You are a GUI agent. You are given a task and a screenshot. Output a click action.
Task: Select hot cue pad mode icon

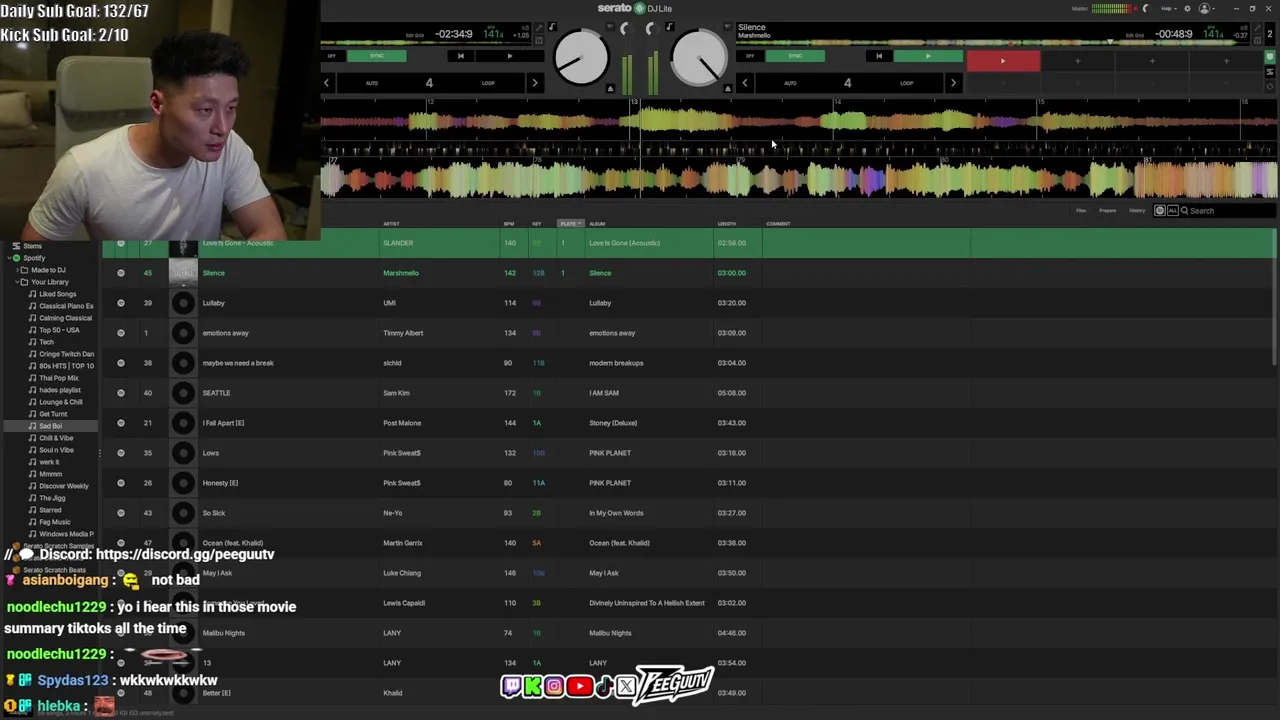tap(1271, 57)
